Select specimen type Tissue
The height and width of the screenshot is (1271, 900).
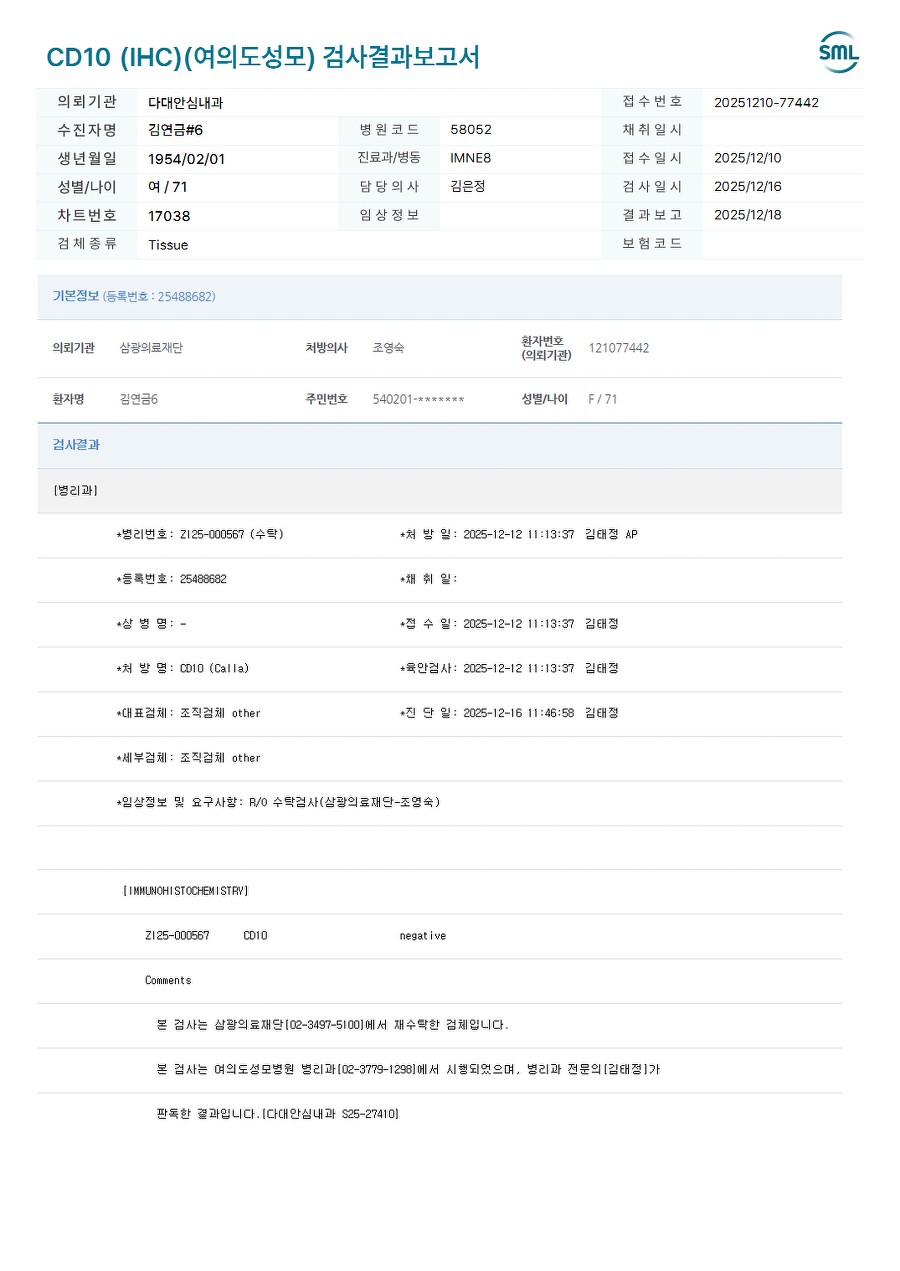(168, 245)
